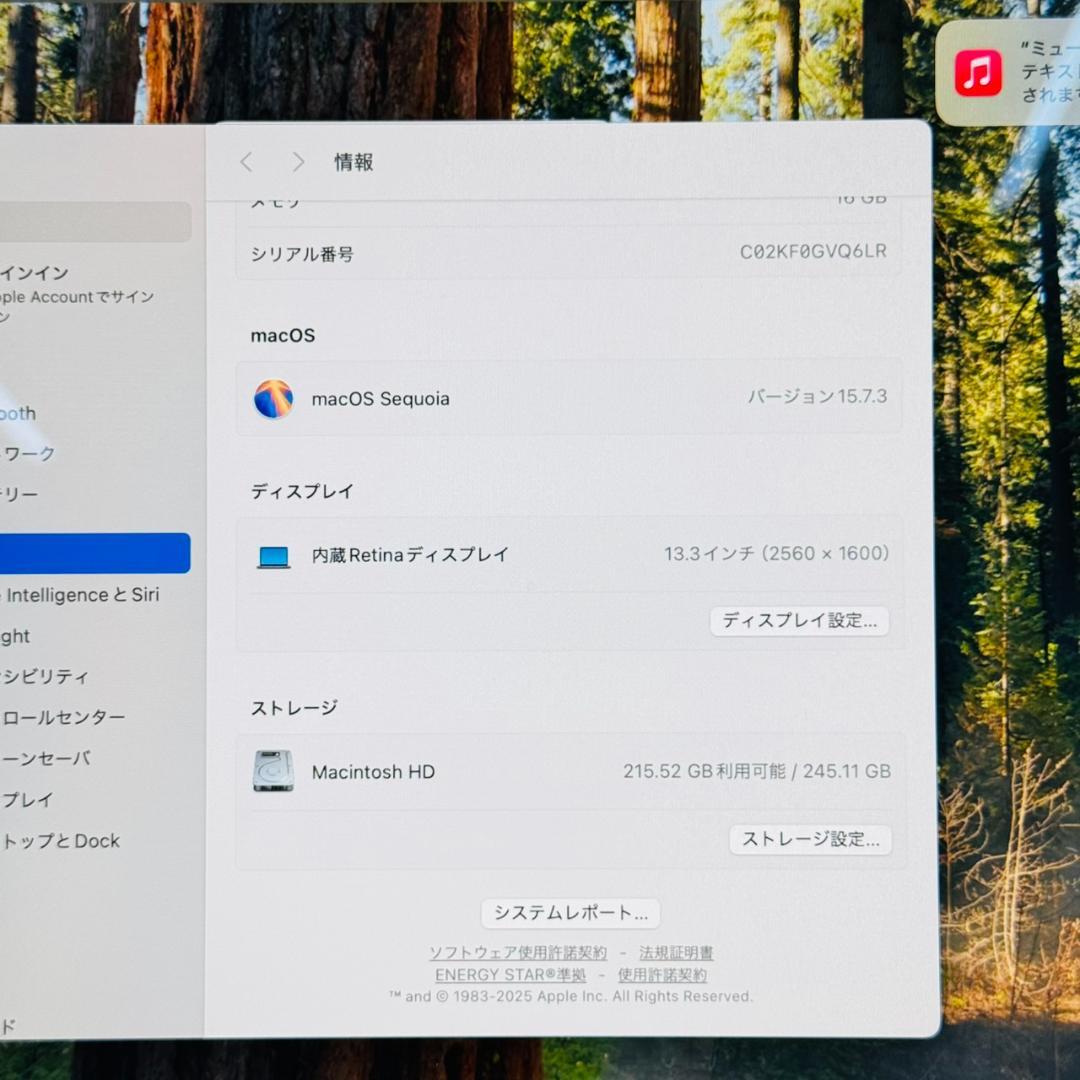Open ストレージ設定 from the storage section
The image size is (1080, 1080).
(810, 840)
